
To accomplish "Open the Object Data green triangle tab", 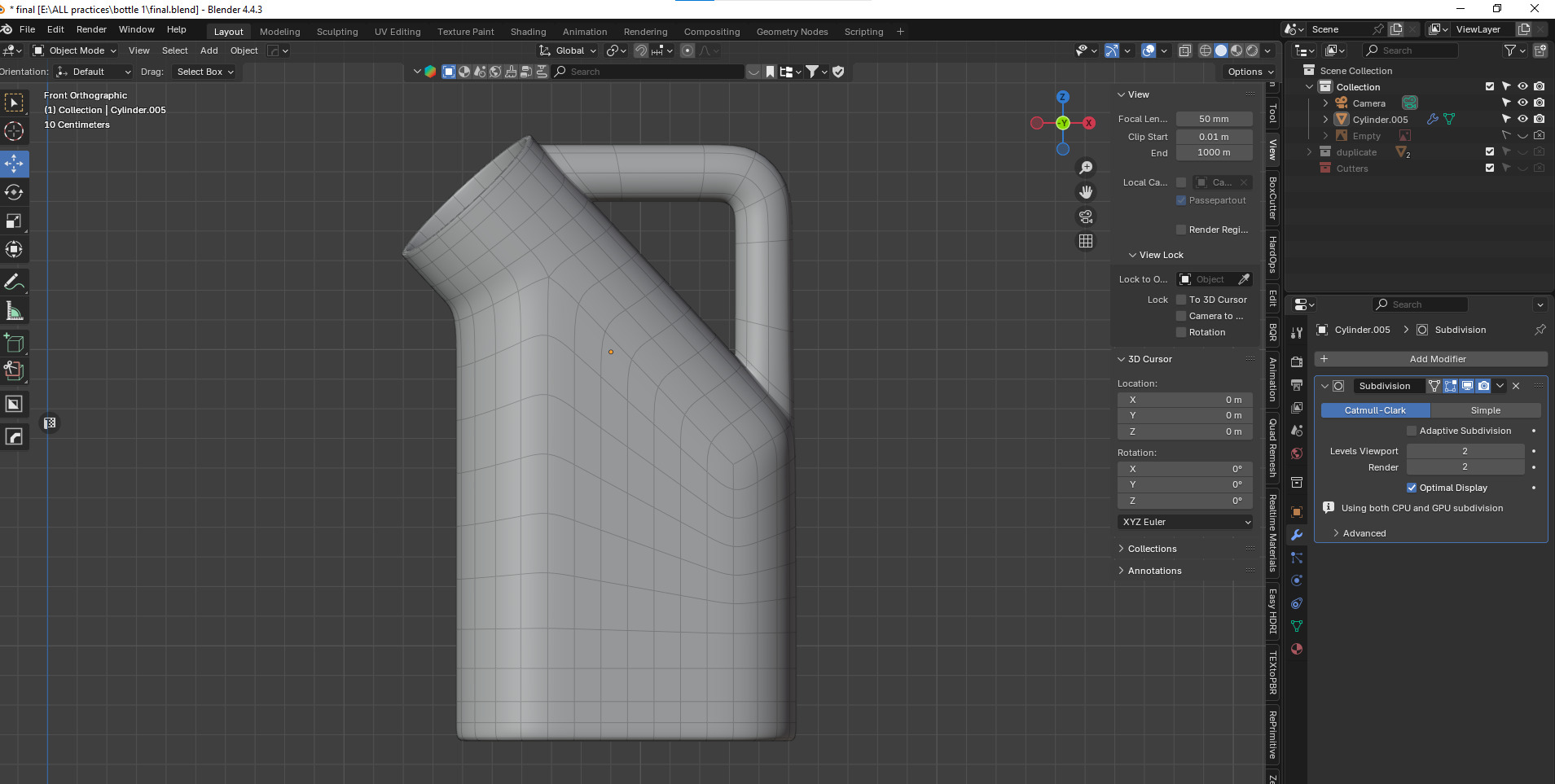I will 1297,626.
